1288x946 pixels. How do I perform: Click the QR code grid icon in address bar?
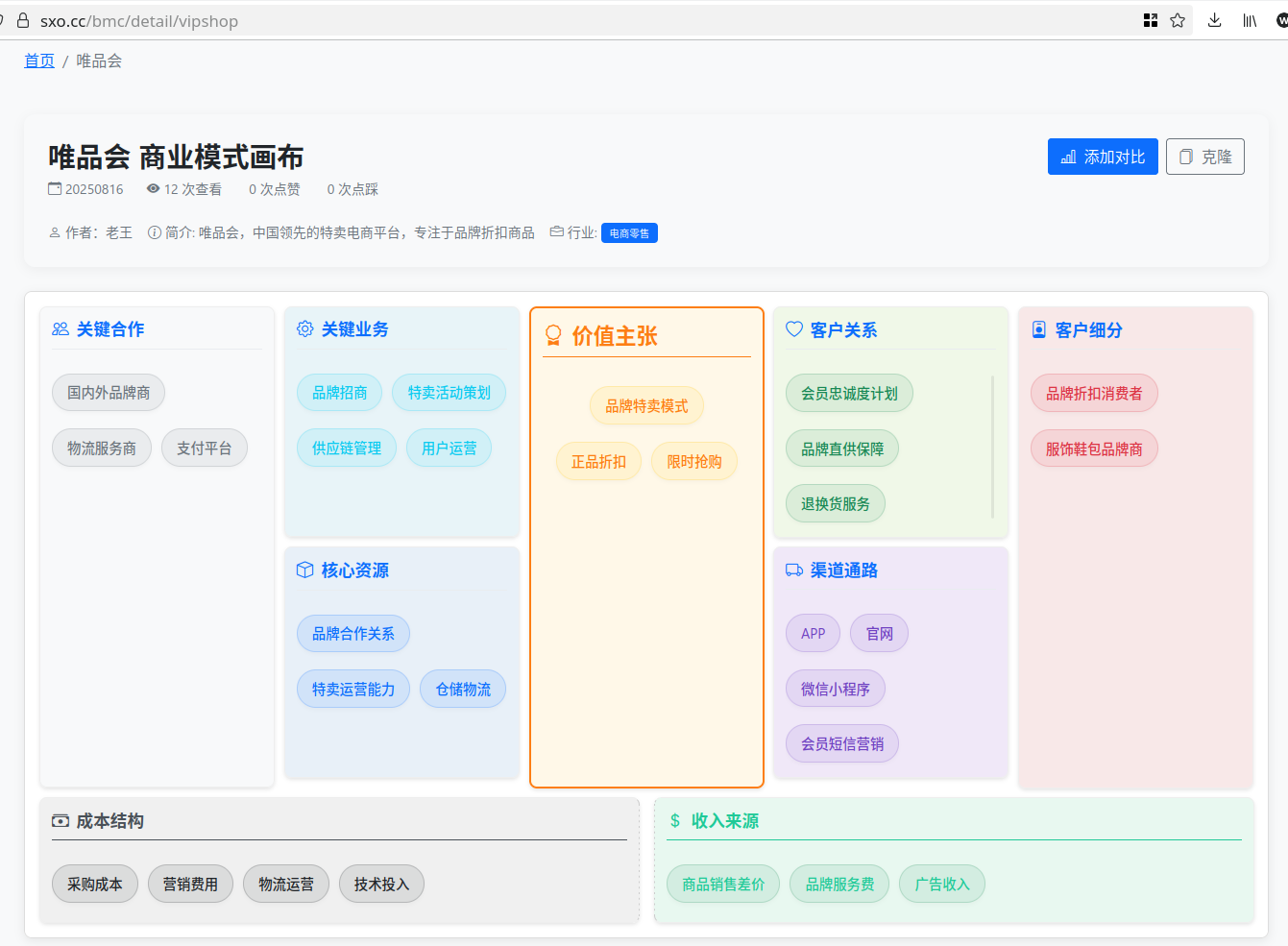click(1151, 20)
